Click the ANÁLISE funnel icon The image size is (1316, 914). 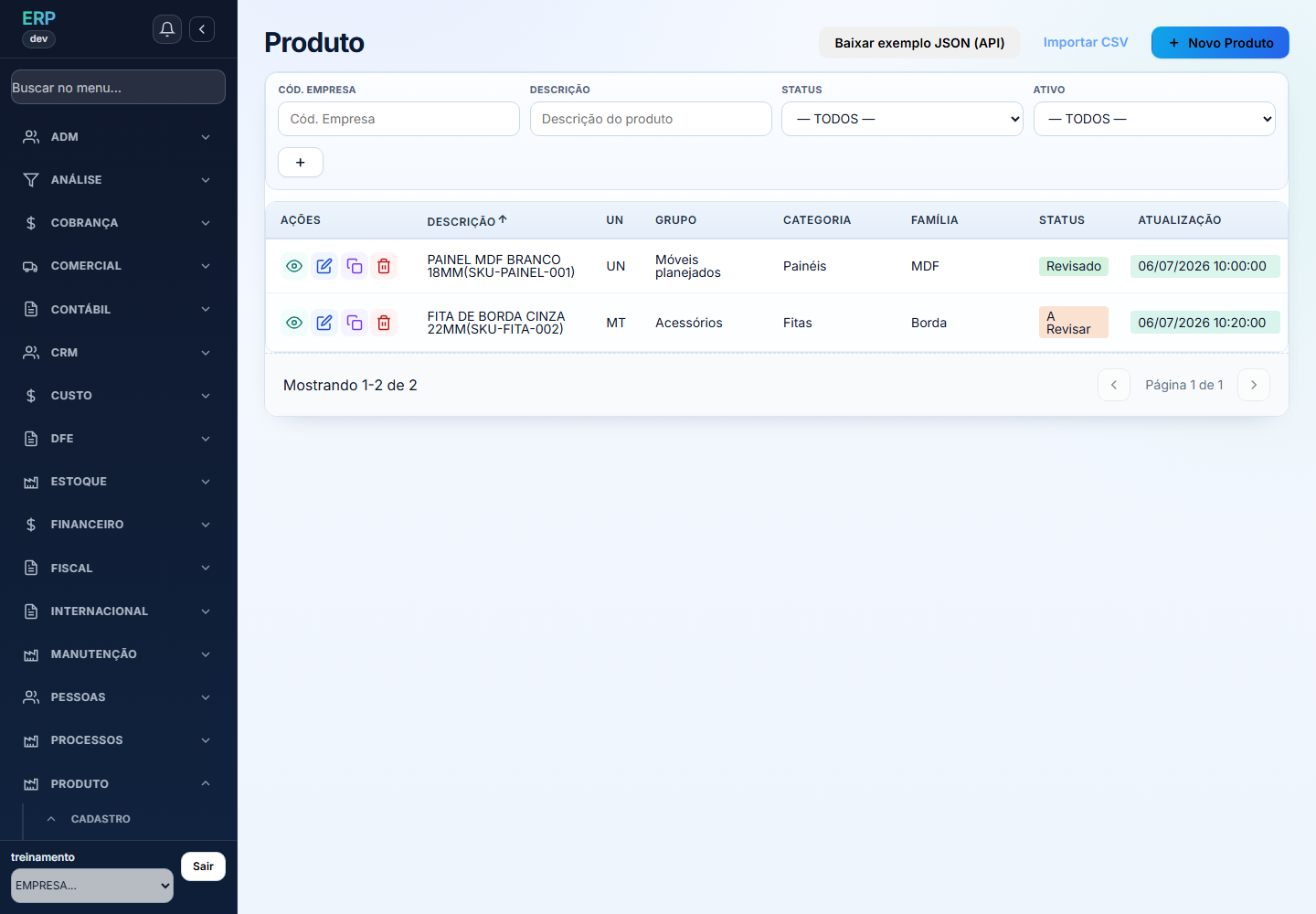31,180
